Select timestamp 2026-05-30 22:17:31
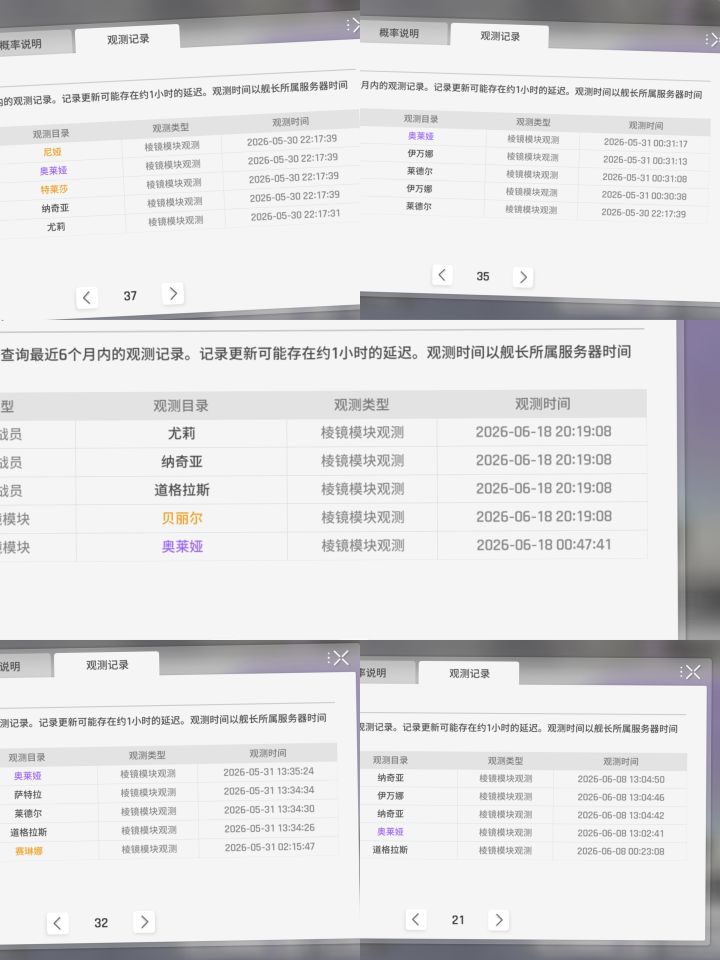720x960 pixels. 295,215
